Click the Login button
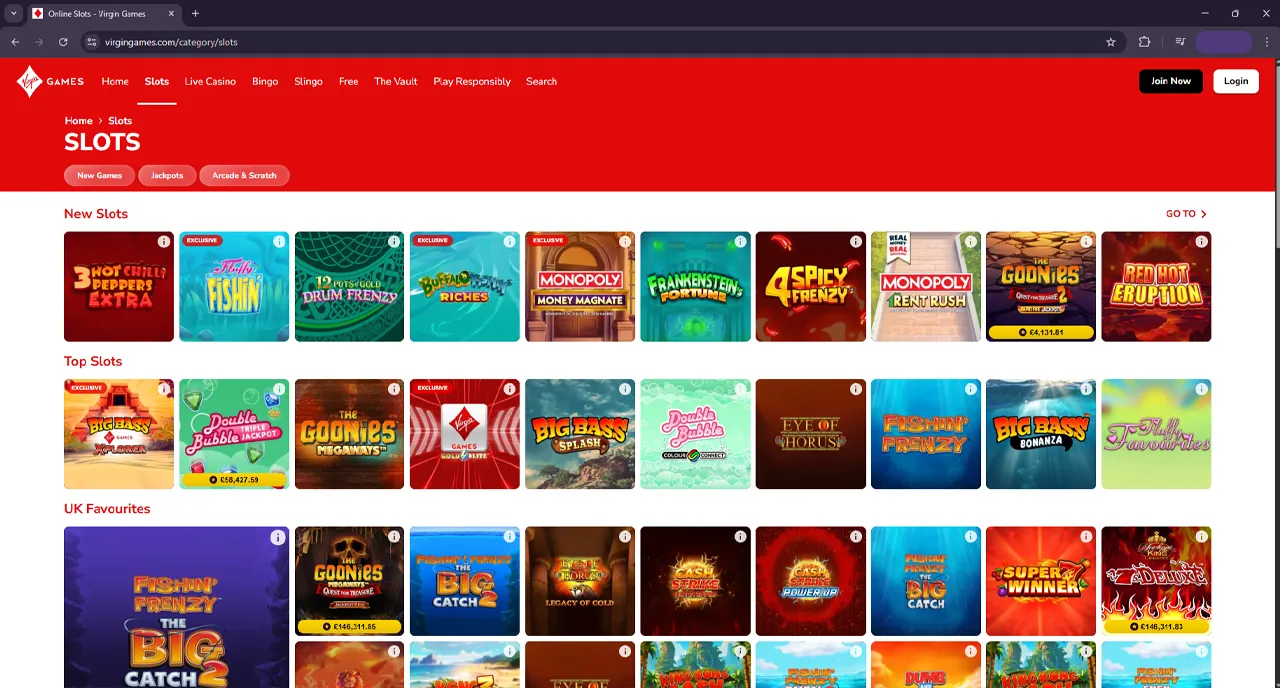Viewport: 1280px width, 688px height. (x=1235, y=81)
